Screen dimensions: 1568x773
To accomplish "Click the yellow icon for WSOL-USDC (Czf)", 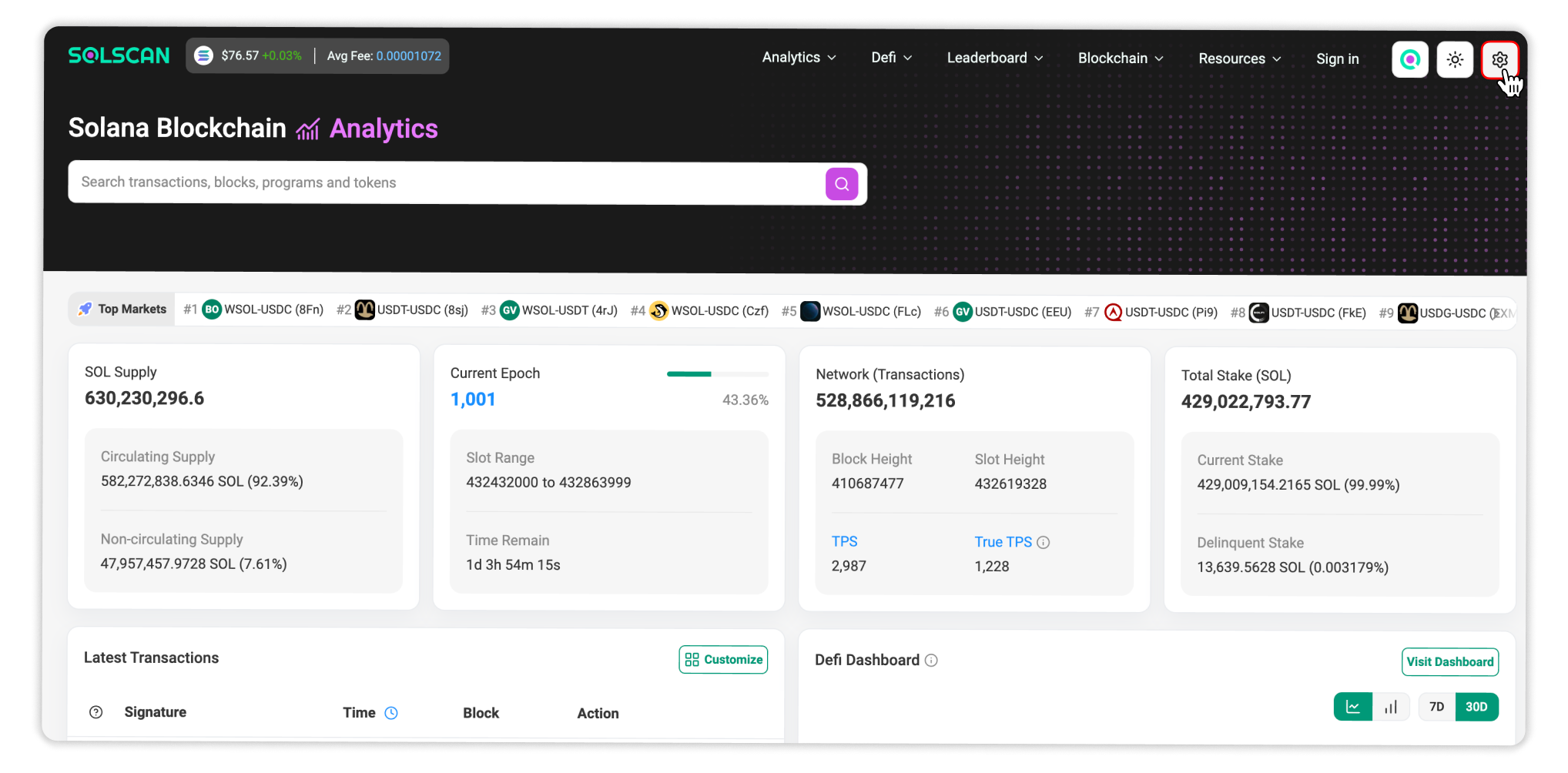I will [x=659, y=311].
